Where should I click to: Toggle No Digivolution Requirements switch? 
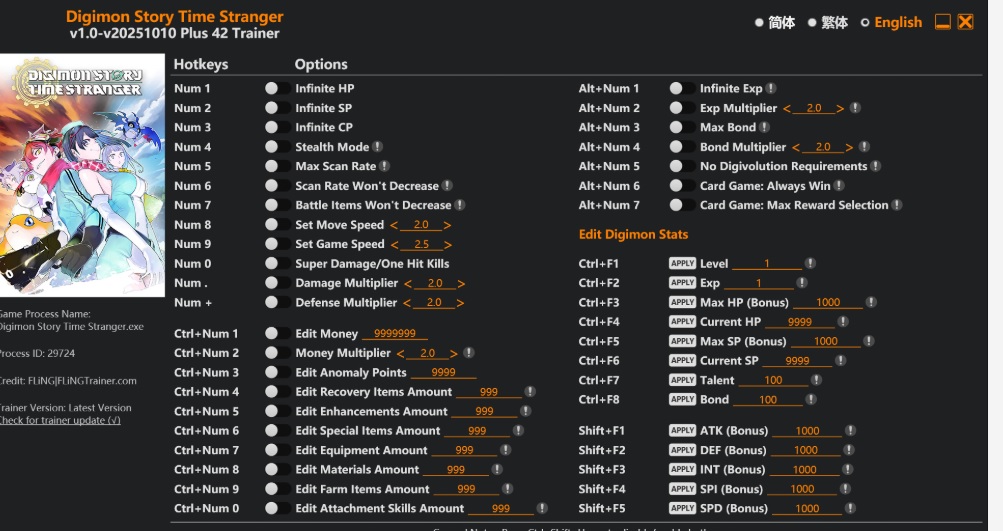(x=681, y=166)
